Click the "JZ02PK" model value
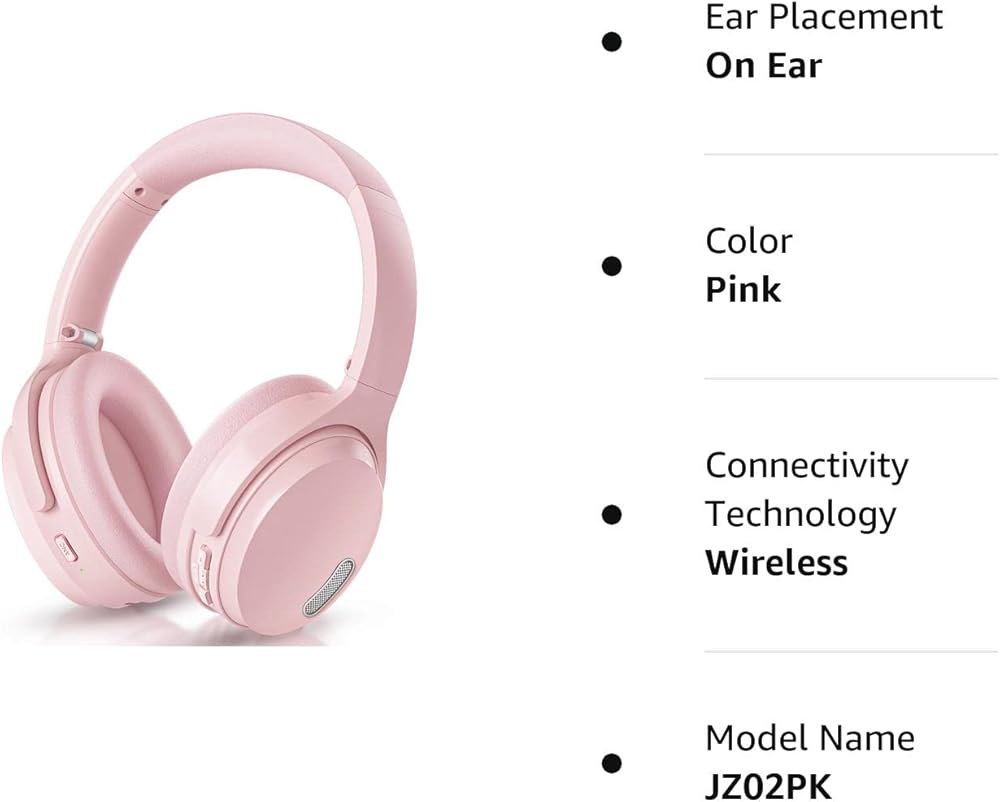 (x=768, y=787)
